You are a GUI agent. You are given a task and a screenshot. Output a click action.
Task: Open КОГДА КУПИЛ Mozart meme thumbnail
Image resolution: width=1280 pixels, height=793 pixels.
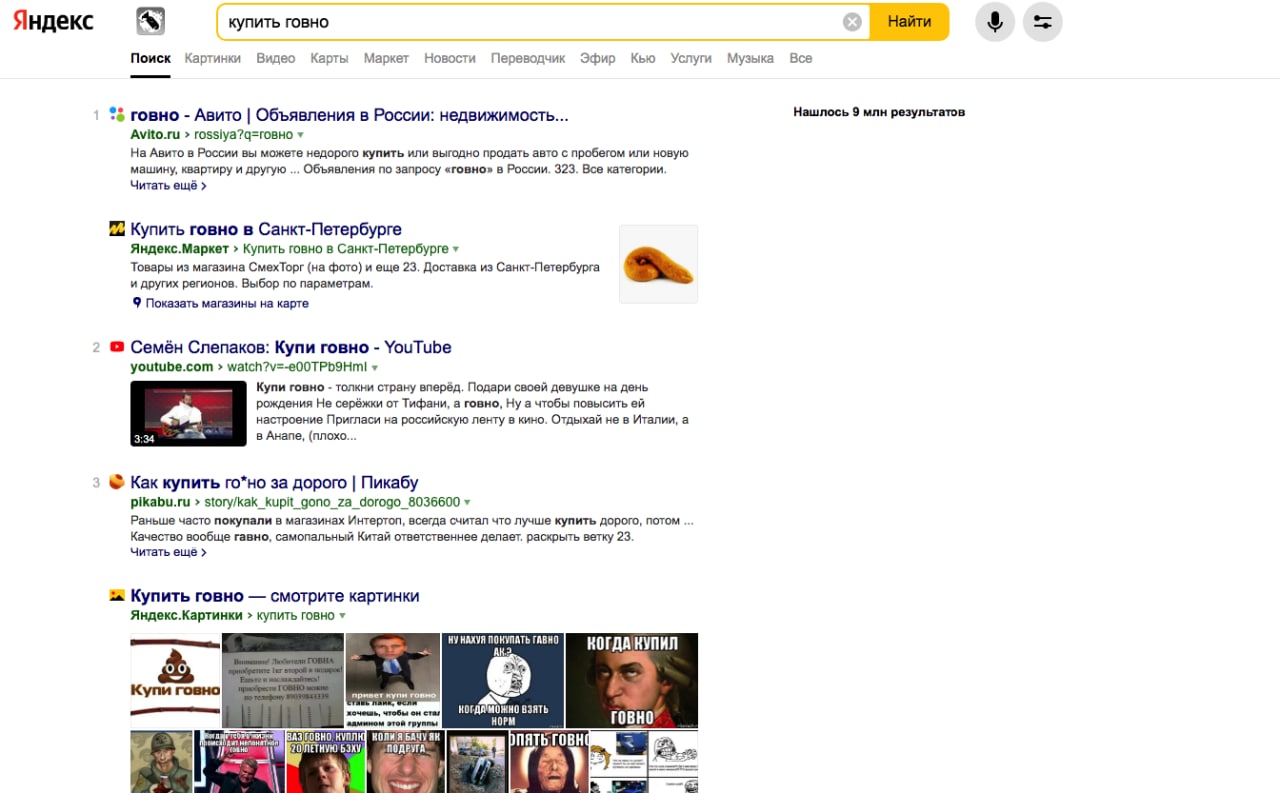[632, 680]
